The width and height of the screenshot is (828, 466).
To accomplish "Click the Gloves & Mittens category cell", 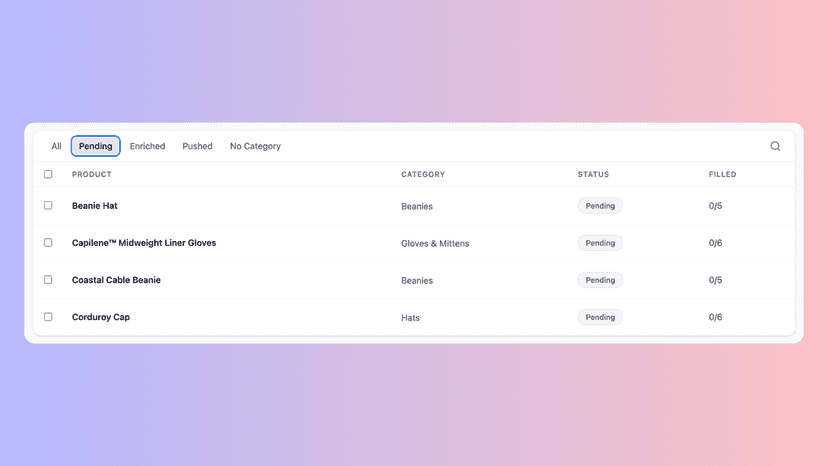I will [435, 243].
